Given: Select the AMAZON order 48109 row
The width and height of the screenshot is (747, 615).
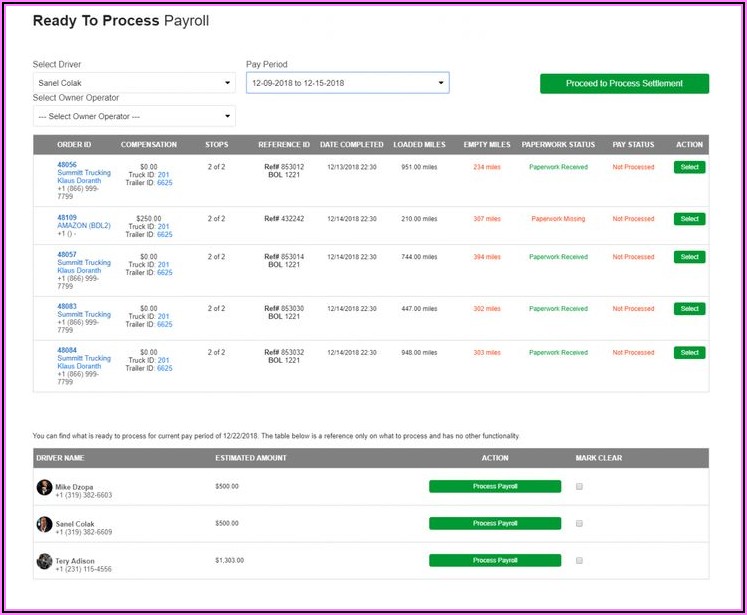Looking at the screenshot, I should pyautogui.click(x=689, y=219).
